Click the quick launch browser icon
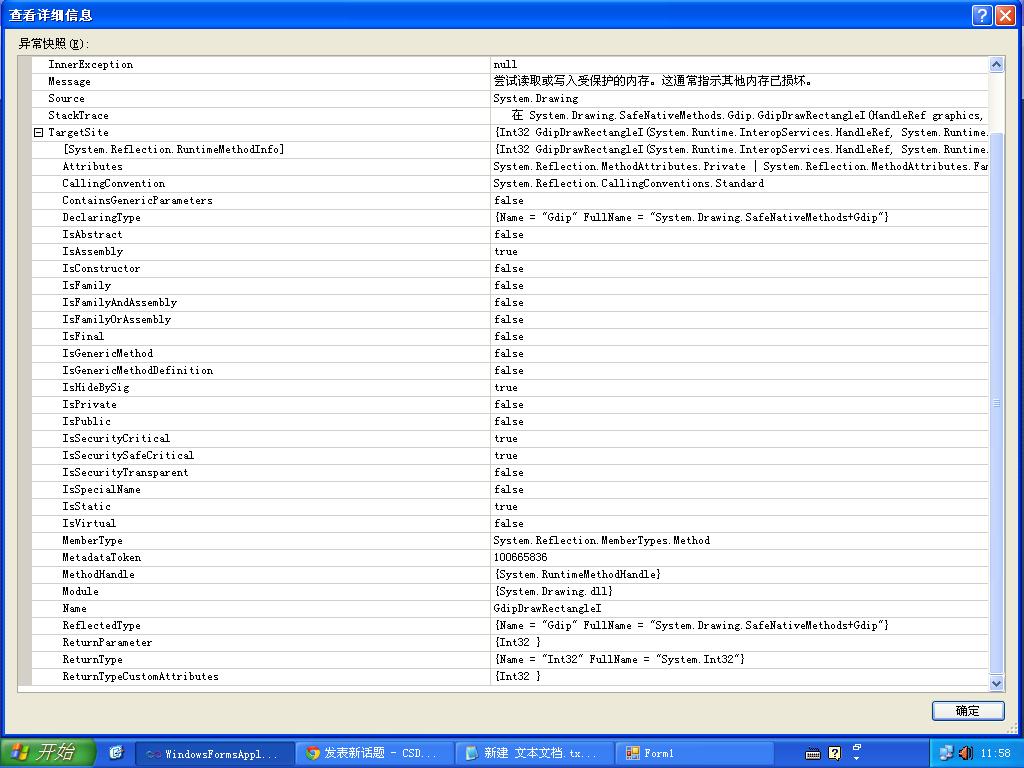 click(x=116, y=753)
